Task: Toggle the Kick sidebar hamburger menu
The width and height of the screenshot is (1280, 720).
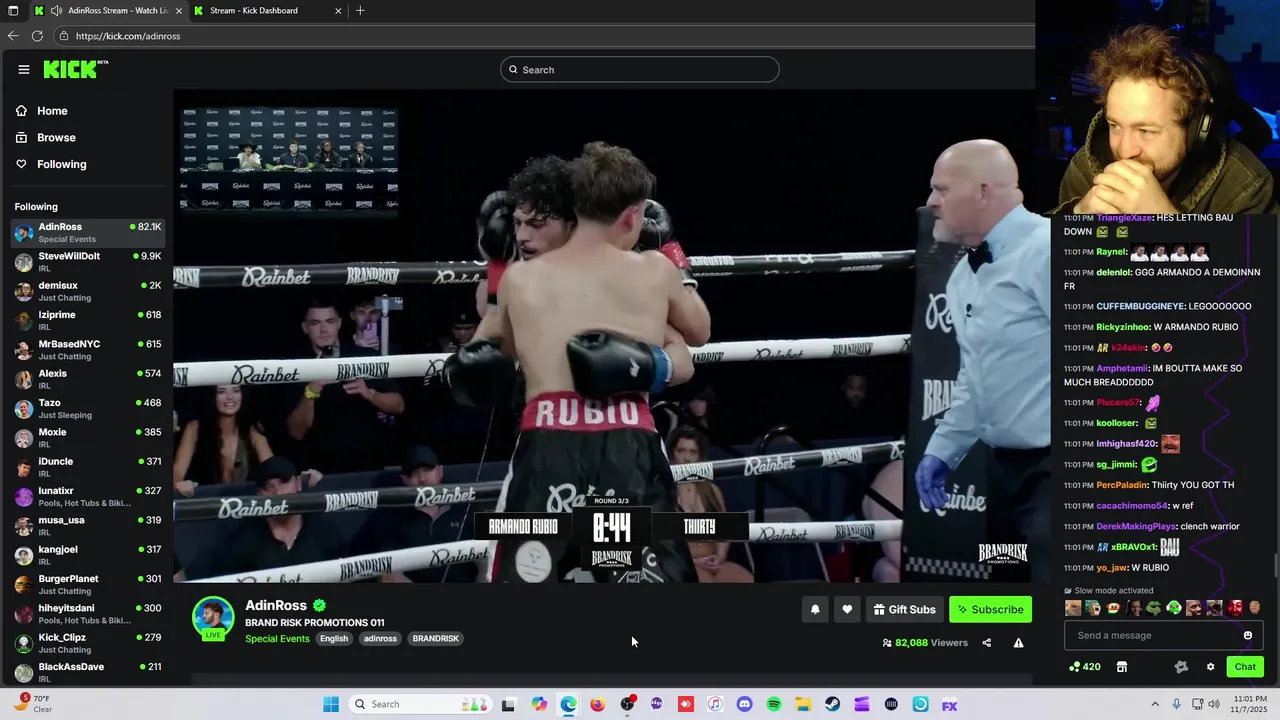Action: (x=24, y=69)
